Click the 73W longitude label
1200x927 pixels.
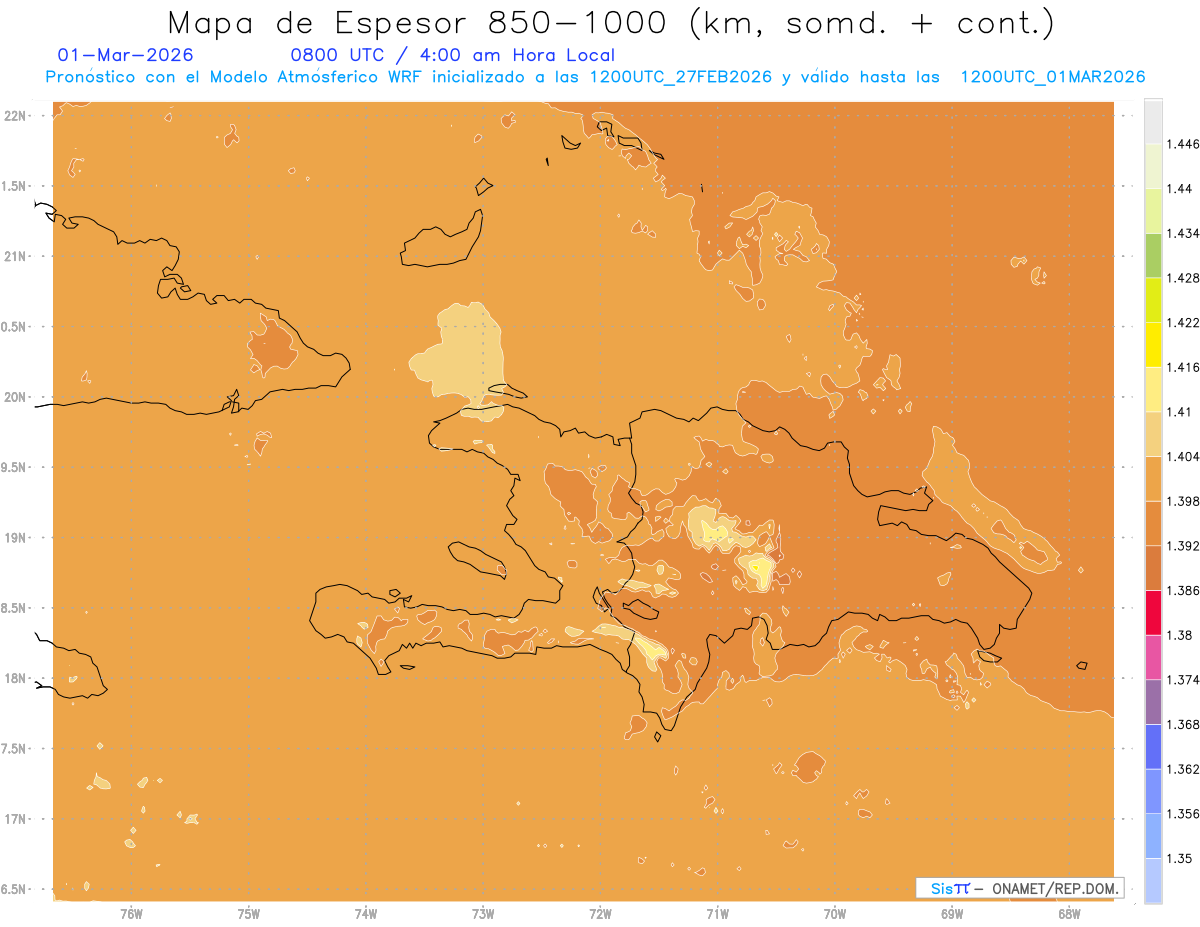(483, 914)
